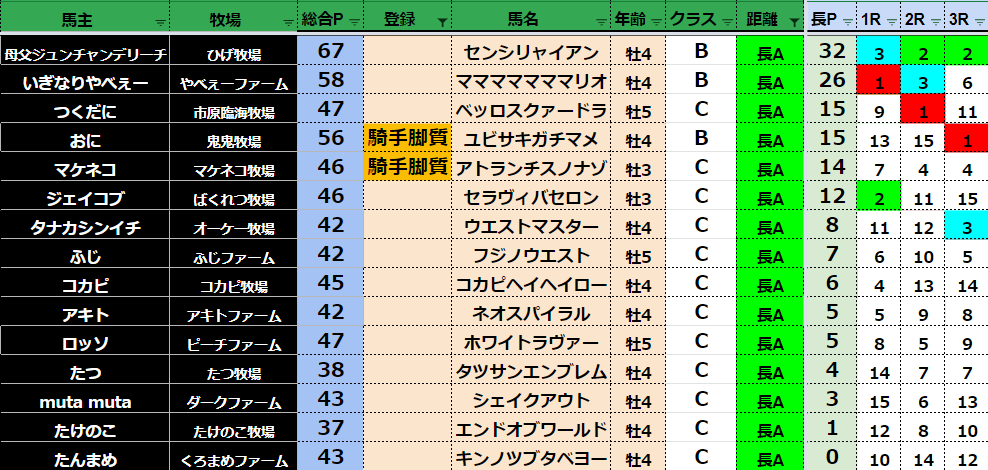
Task: Click the farm cell 市原臨海牧場
Action: tap(233, 111)
